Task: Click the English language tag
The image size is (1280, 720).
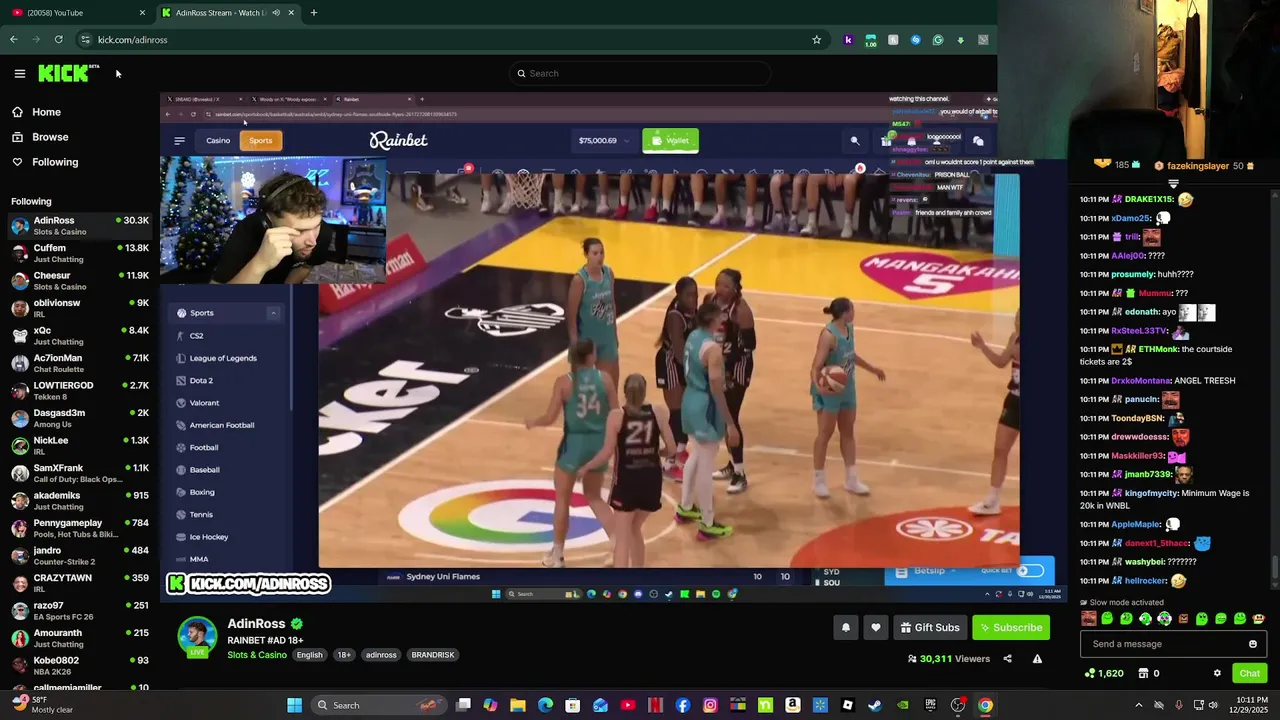Action: (309, 655)
